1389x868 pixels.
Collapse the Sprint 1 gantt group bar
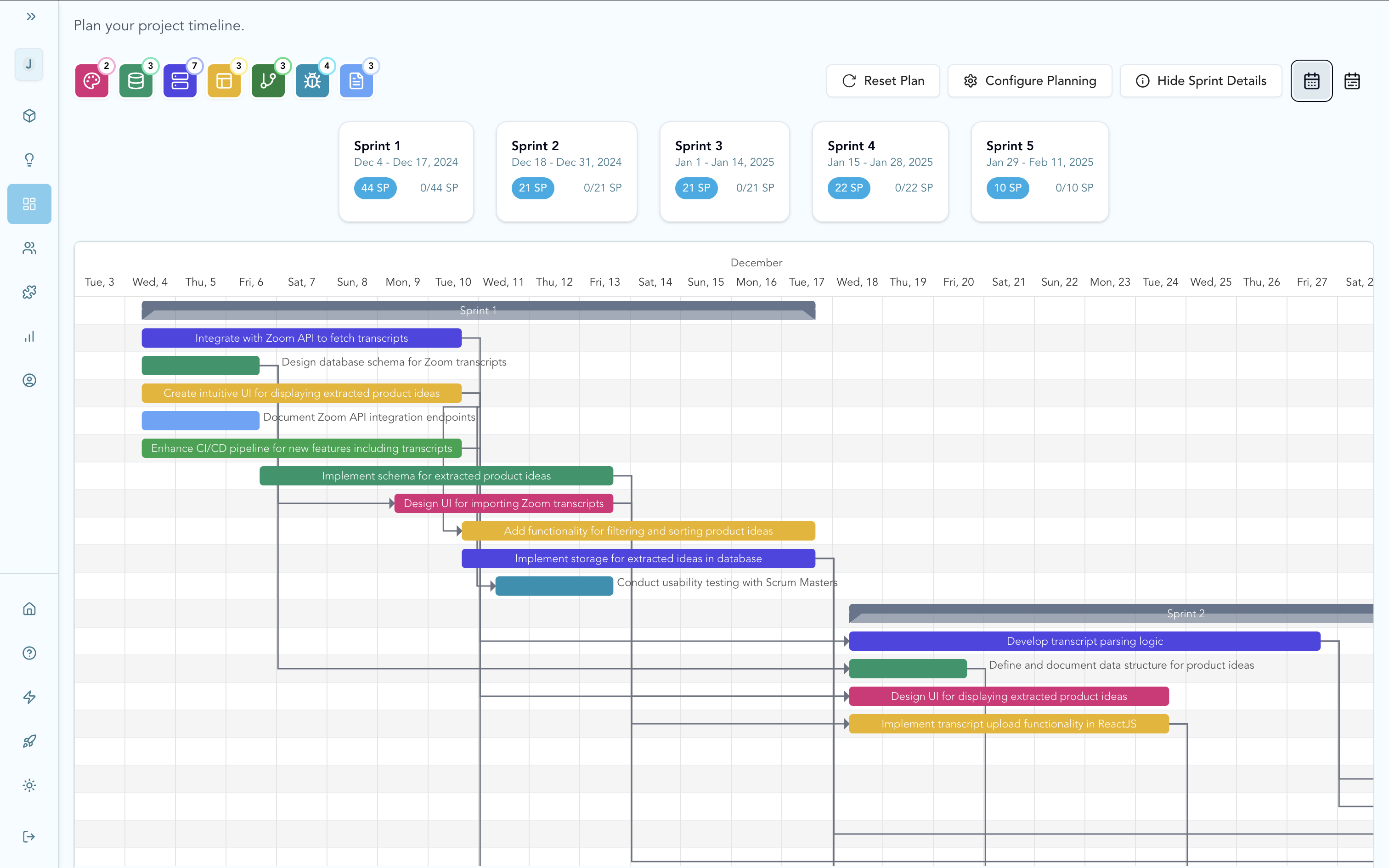[x=478, y=310]
